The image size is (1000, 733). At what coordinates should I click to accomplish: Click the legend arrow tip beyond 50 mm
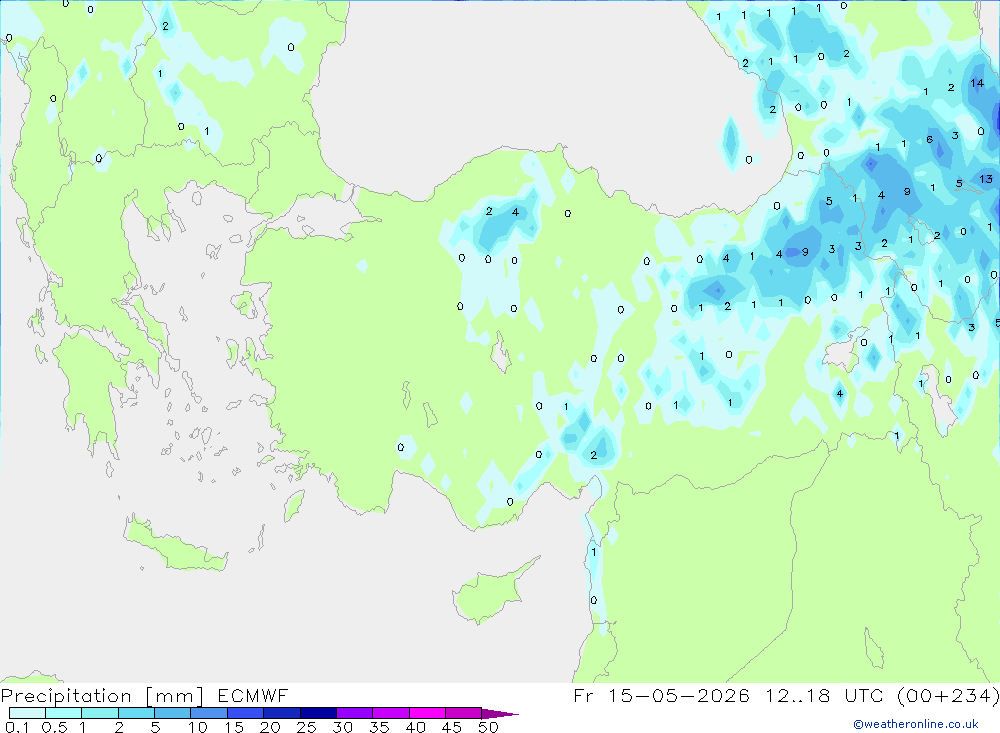pos(501,714)
